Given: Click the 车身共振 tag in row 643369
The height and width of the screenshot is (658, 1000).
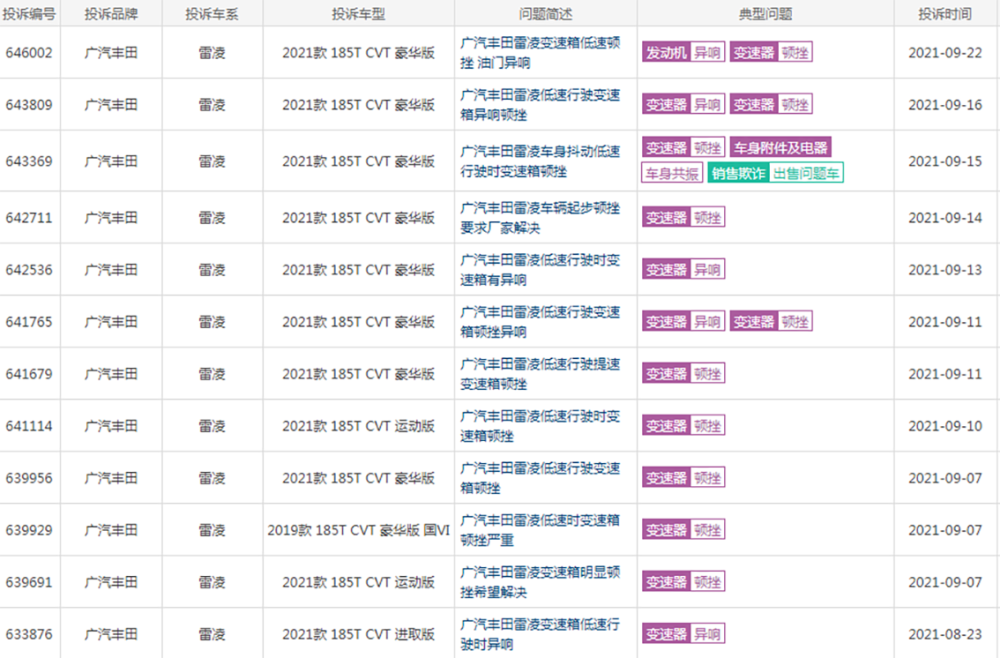Looking at the screenshot, I should click(672, 173).
